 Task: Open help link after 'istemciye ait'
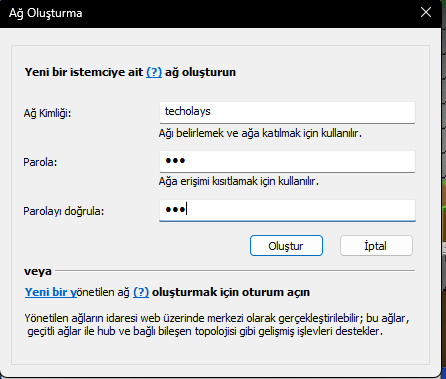(154, 72)
